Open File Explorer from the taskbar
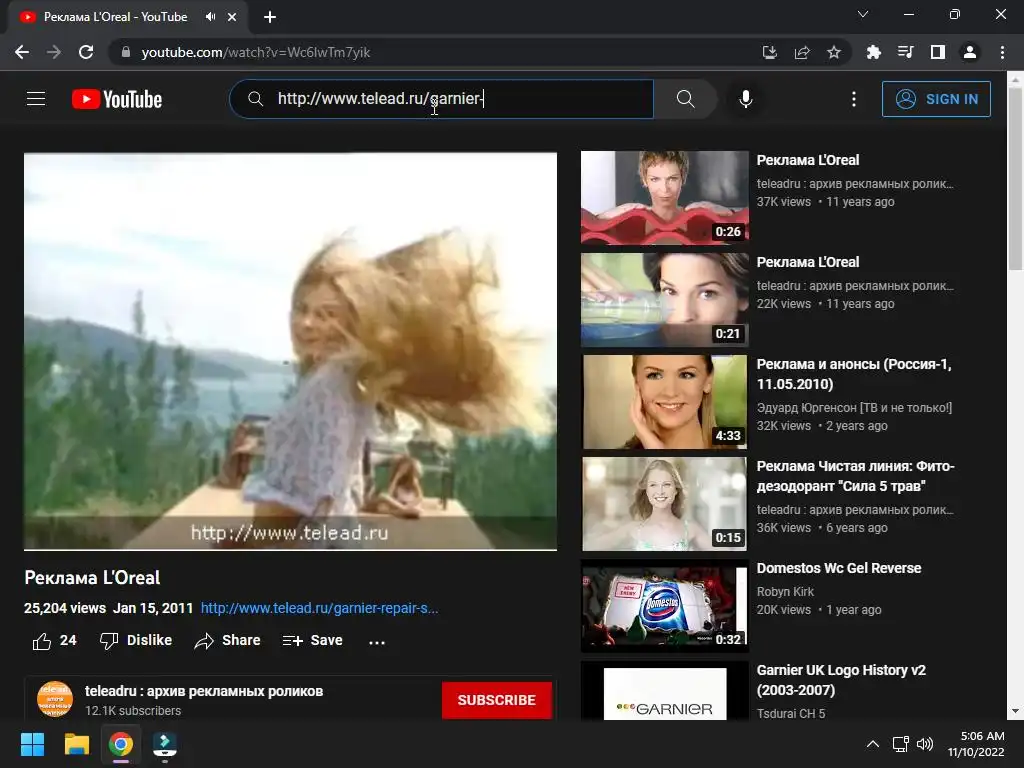1024x768 pixels. 76,744
